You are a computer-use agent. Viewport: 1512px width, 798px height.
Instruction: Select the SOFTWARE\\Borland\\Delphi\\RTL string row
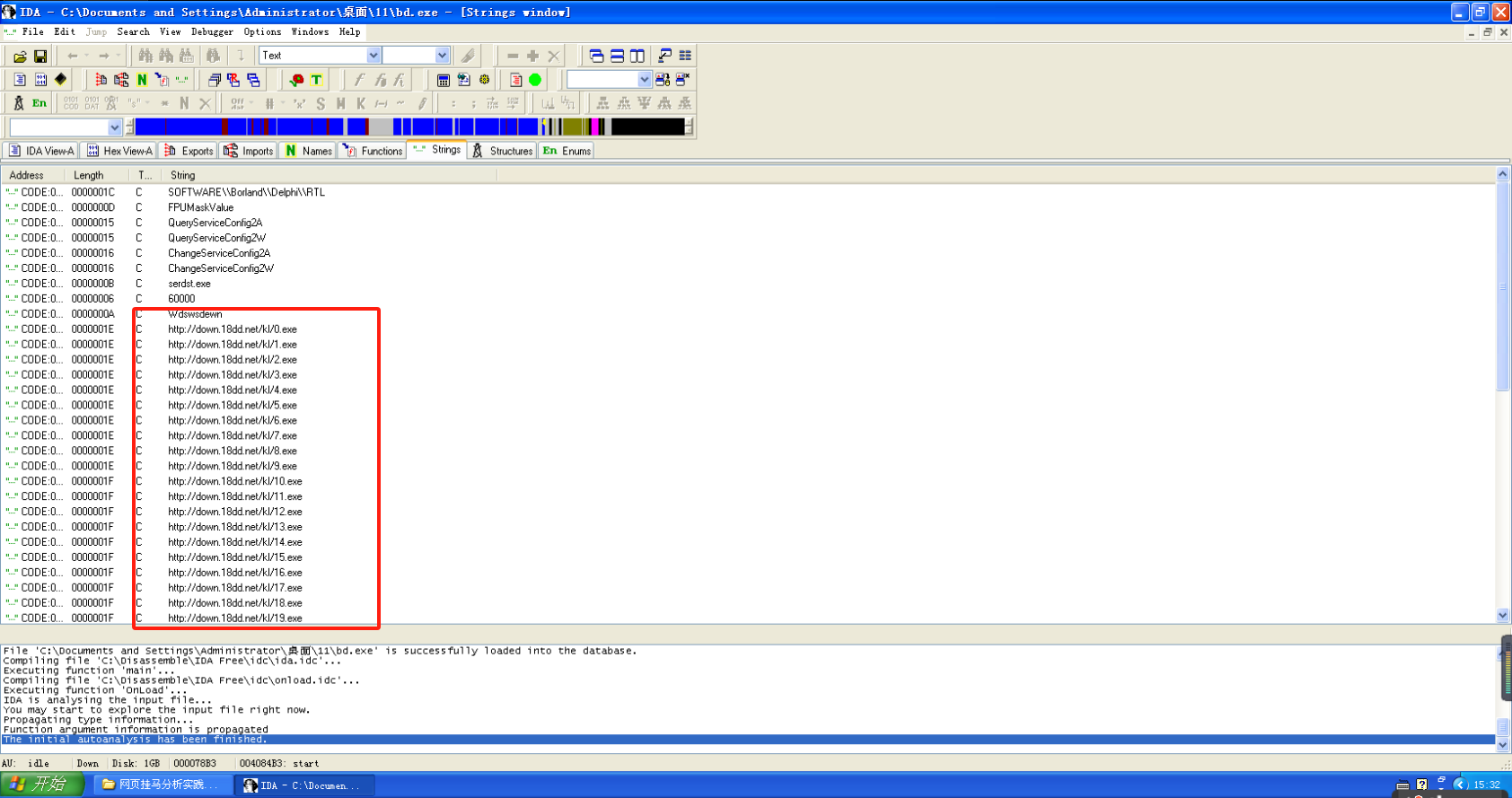tap(747, 192)
